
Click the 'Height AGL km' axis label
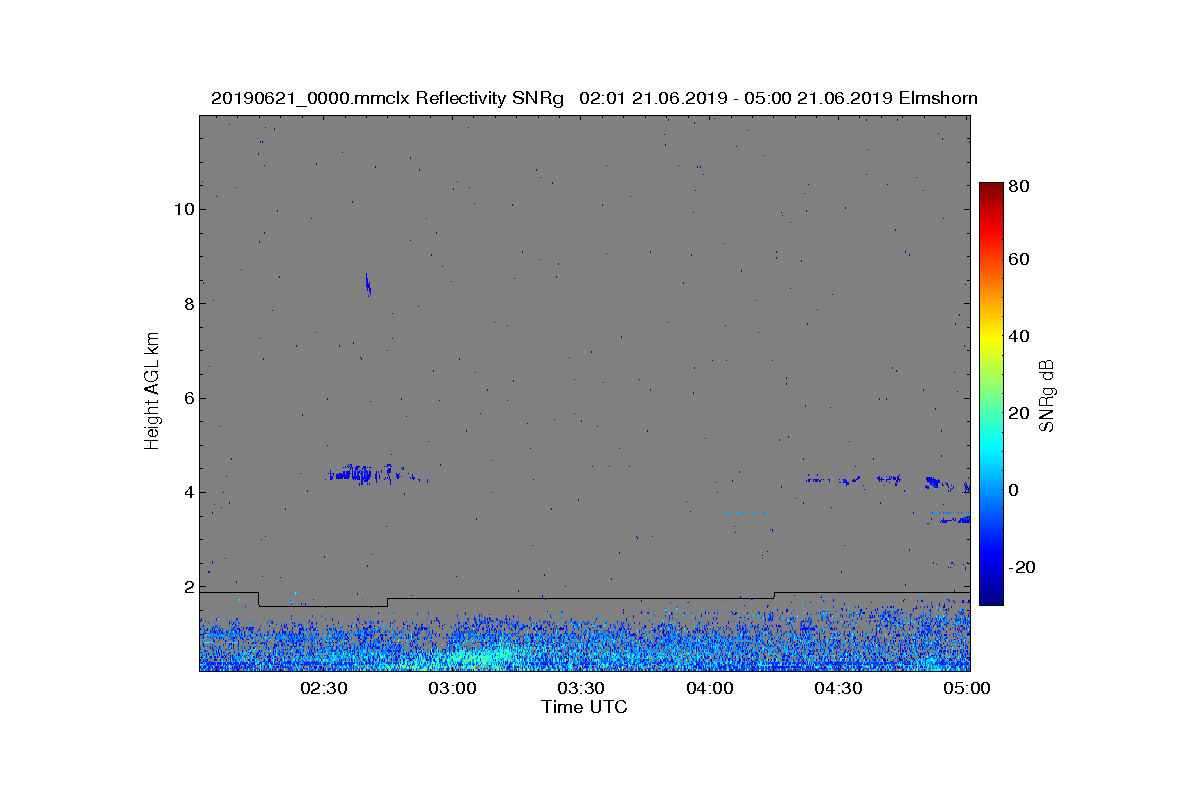pos(152,391)
